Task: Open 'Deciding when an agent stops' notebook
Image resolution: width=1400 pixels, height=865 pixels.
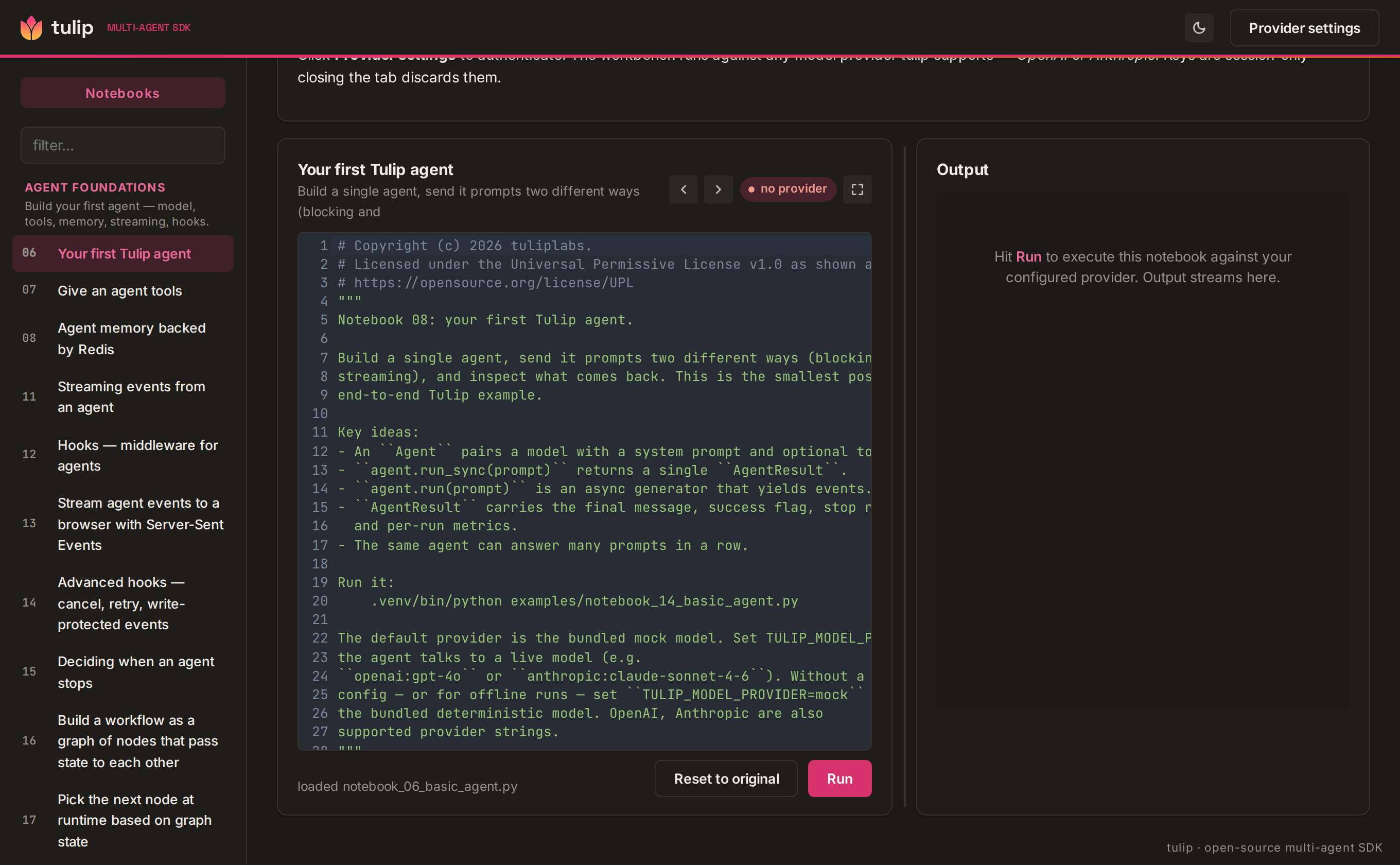Action: [x=122, y=671]
